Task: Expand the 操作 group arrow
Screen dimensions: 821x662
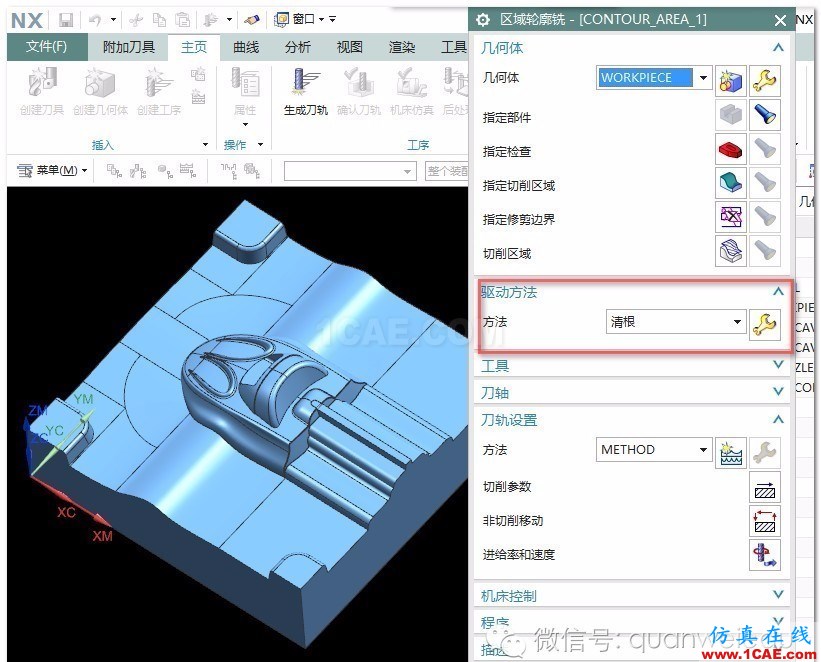Action: (260, 144)
